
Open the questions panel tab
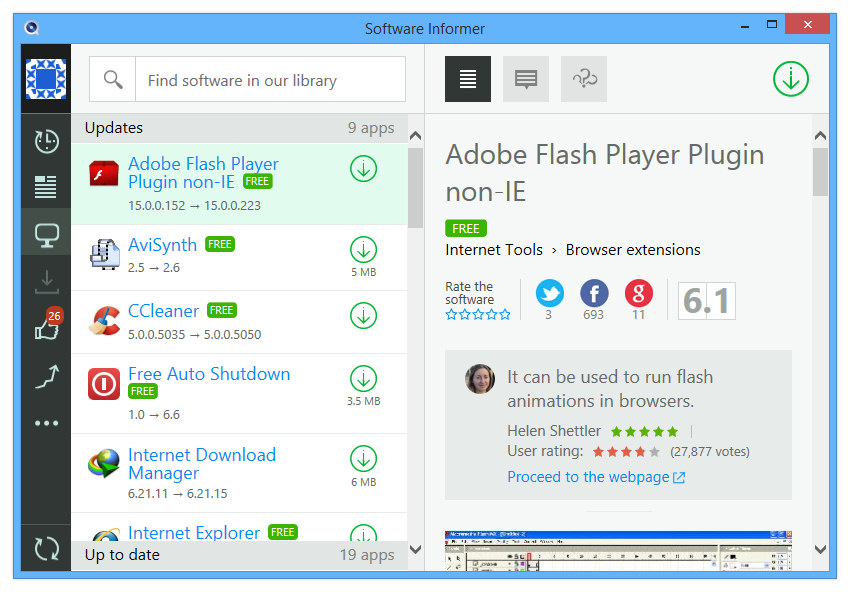pos(583,78)
